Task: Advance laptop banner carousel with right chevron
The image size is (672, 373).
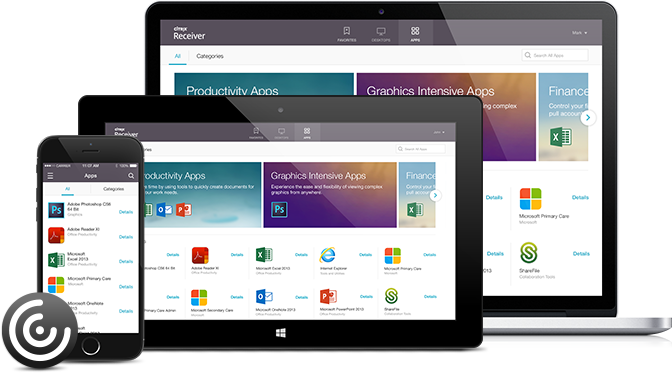Action: pos(588,117)
